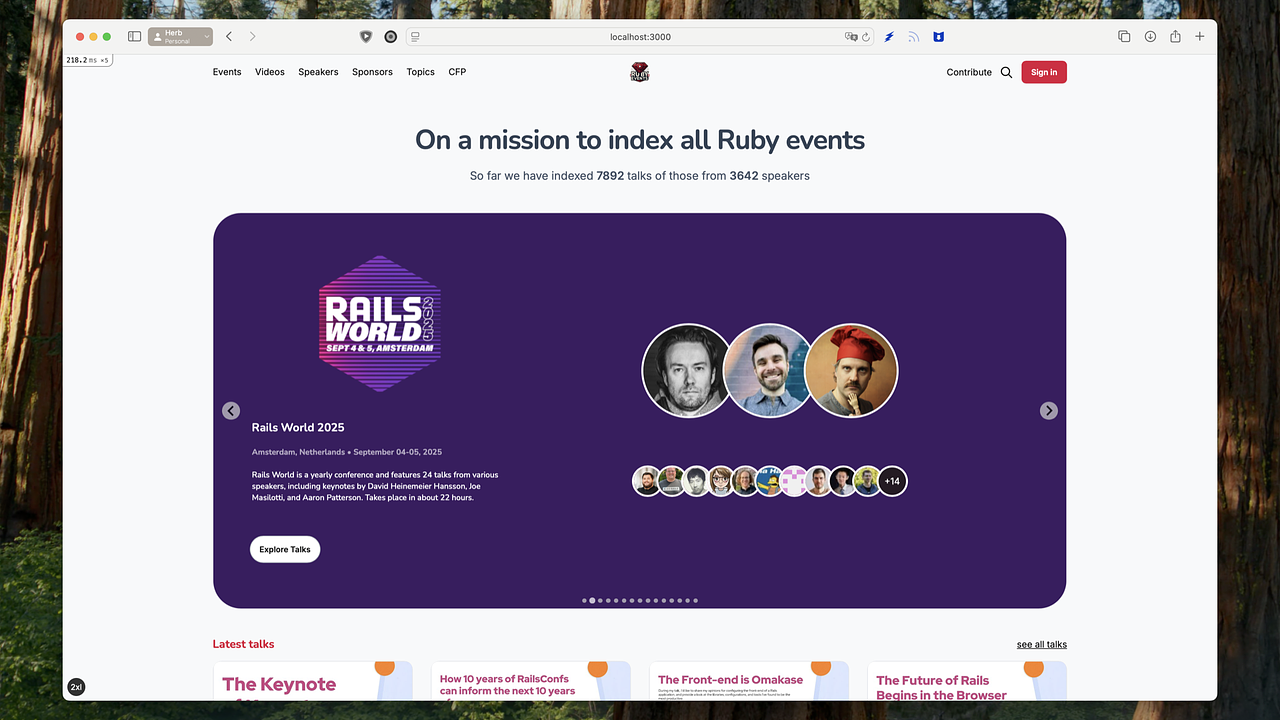Open the page menu icon inside address bar
This screenshot has height=720, width=1280.
click(415, 37)
